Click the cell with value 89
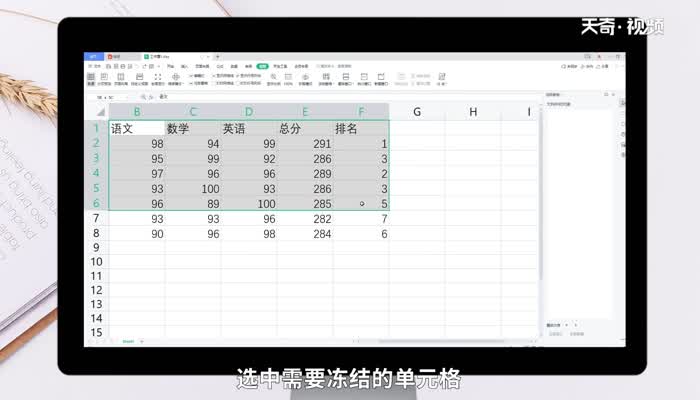This screenshot has height=400, width=700. click(x=193, y=204)
